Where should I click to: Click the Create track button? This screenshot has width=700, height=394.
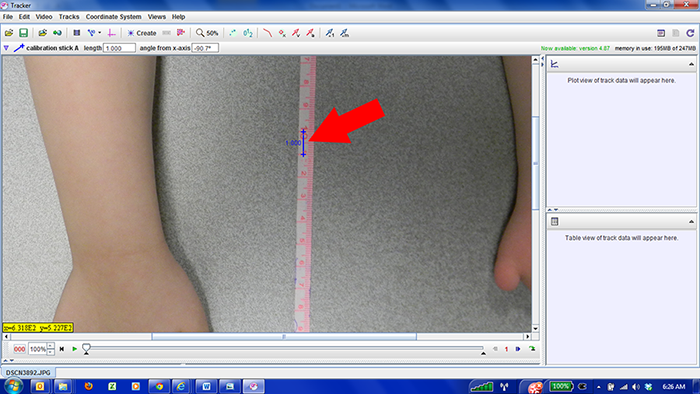142,33
